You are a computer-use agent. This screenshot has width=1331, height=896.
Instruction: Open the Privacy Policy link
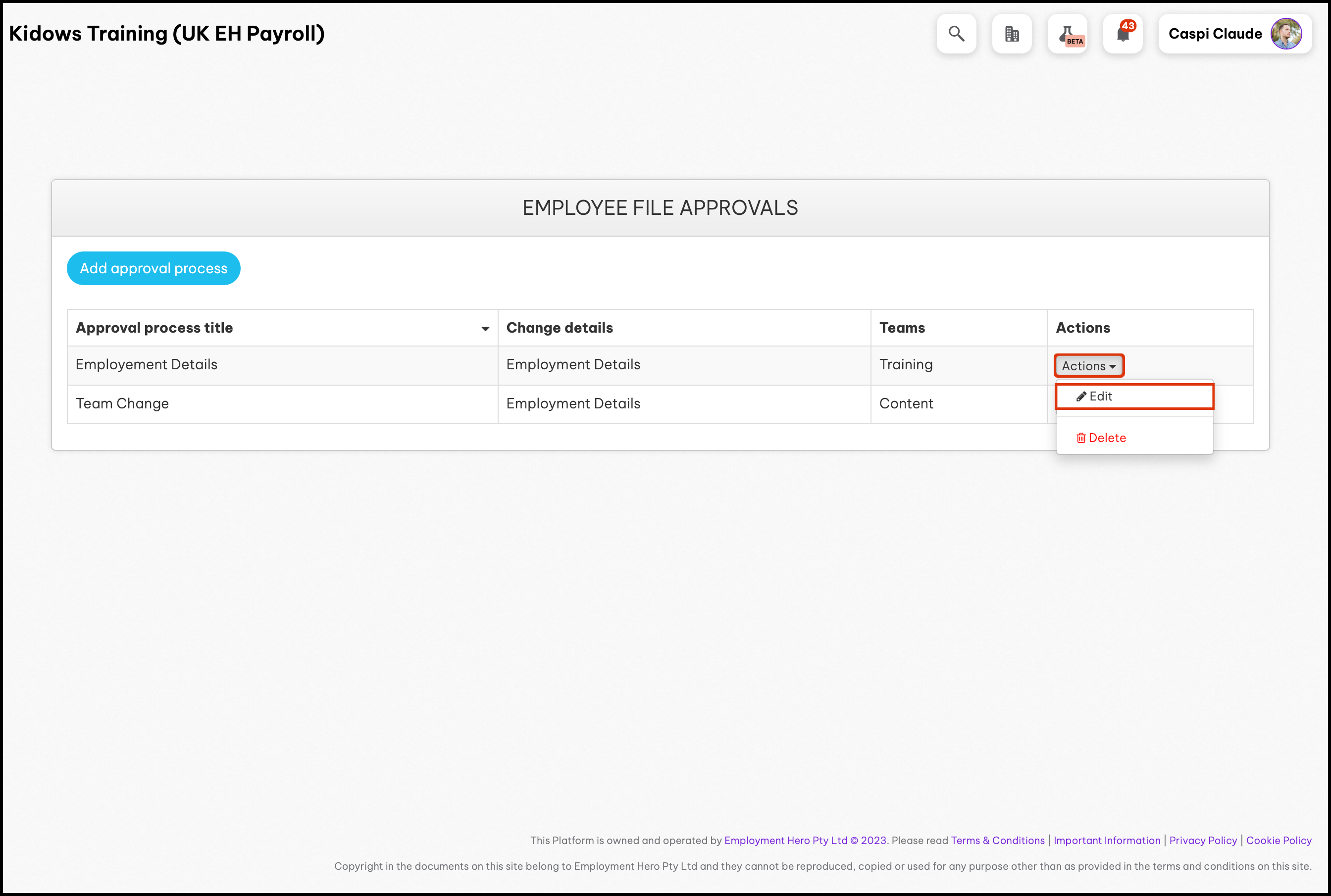coord(1202,841)
